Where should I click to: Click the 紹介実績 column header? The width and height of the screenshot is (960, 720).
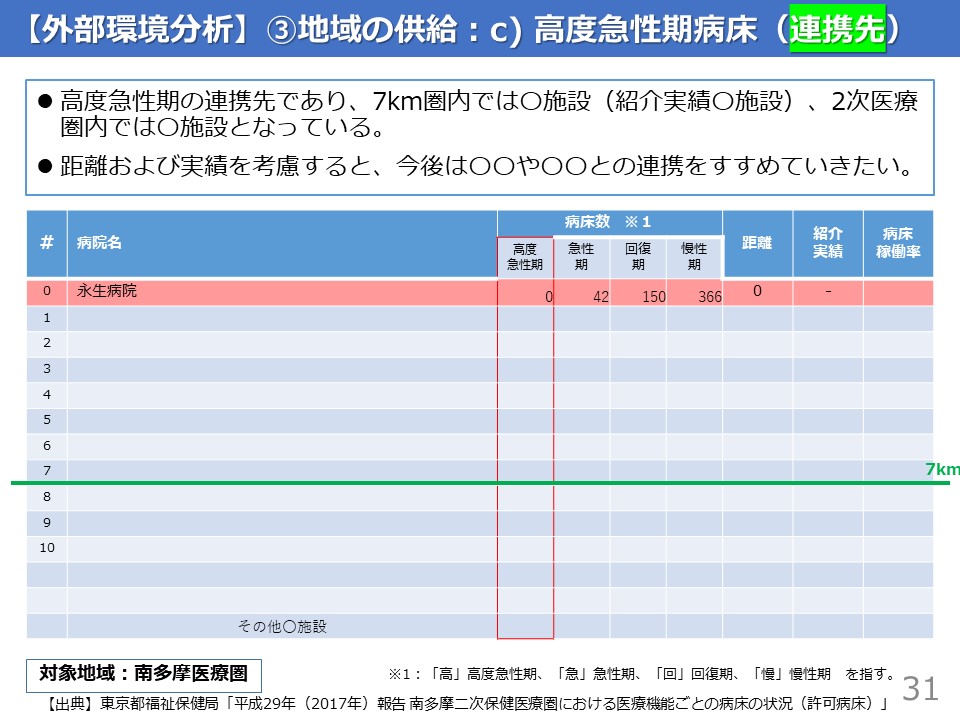[x=828, y=243]
